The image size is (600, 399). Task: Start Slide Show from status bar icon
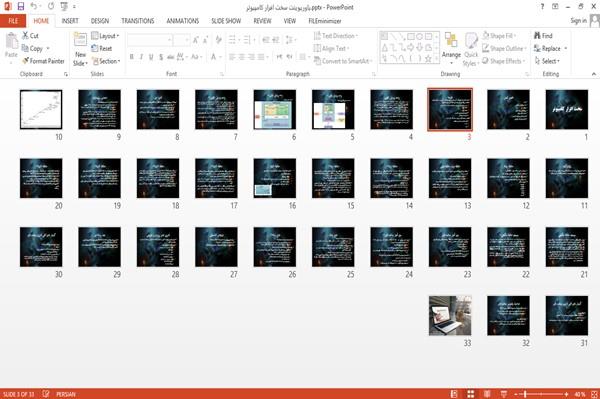(504, 394)
